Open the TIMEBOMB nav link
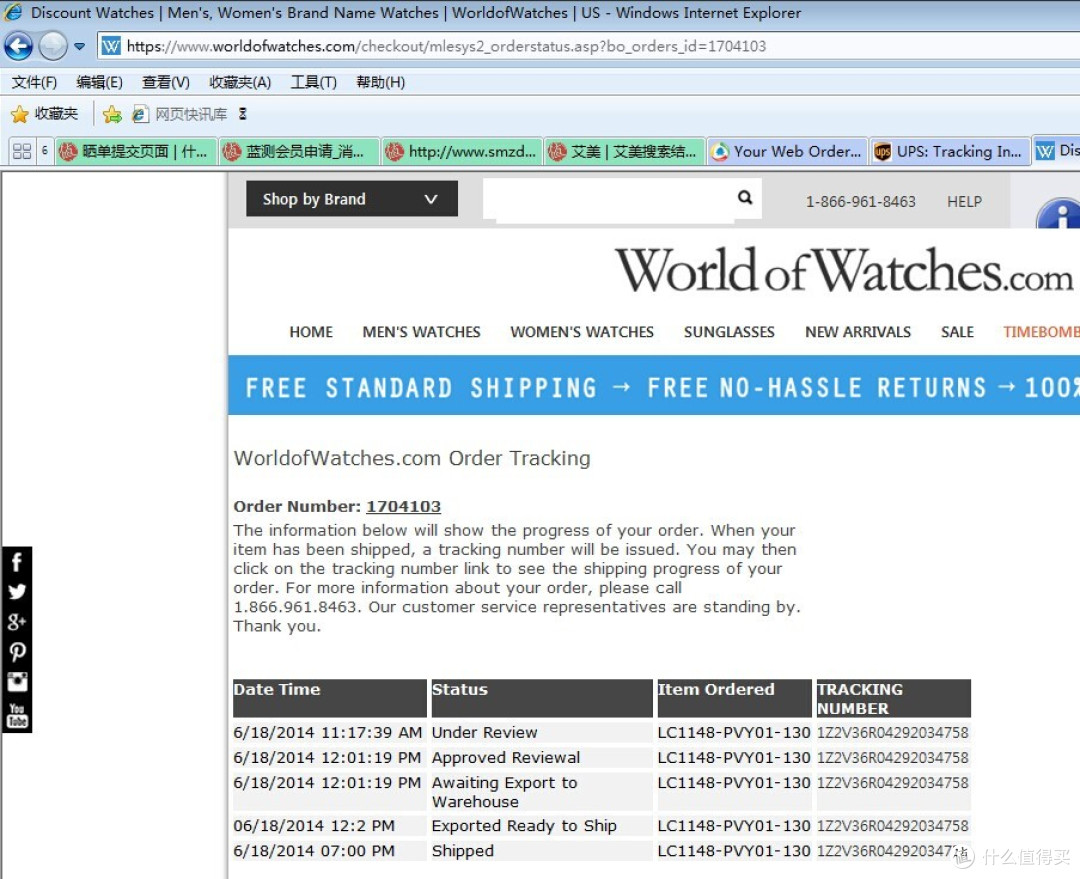 tap(1041, 332)
